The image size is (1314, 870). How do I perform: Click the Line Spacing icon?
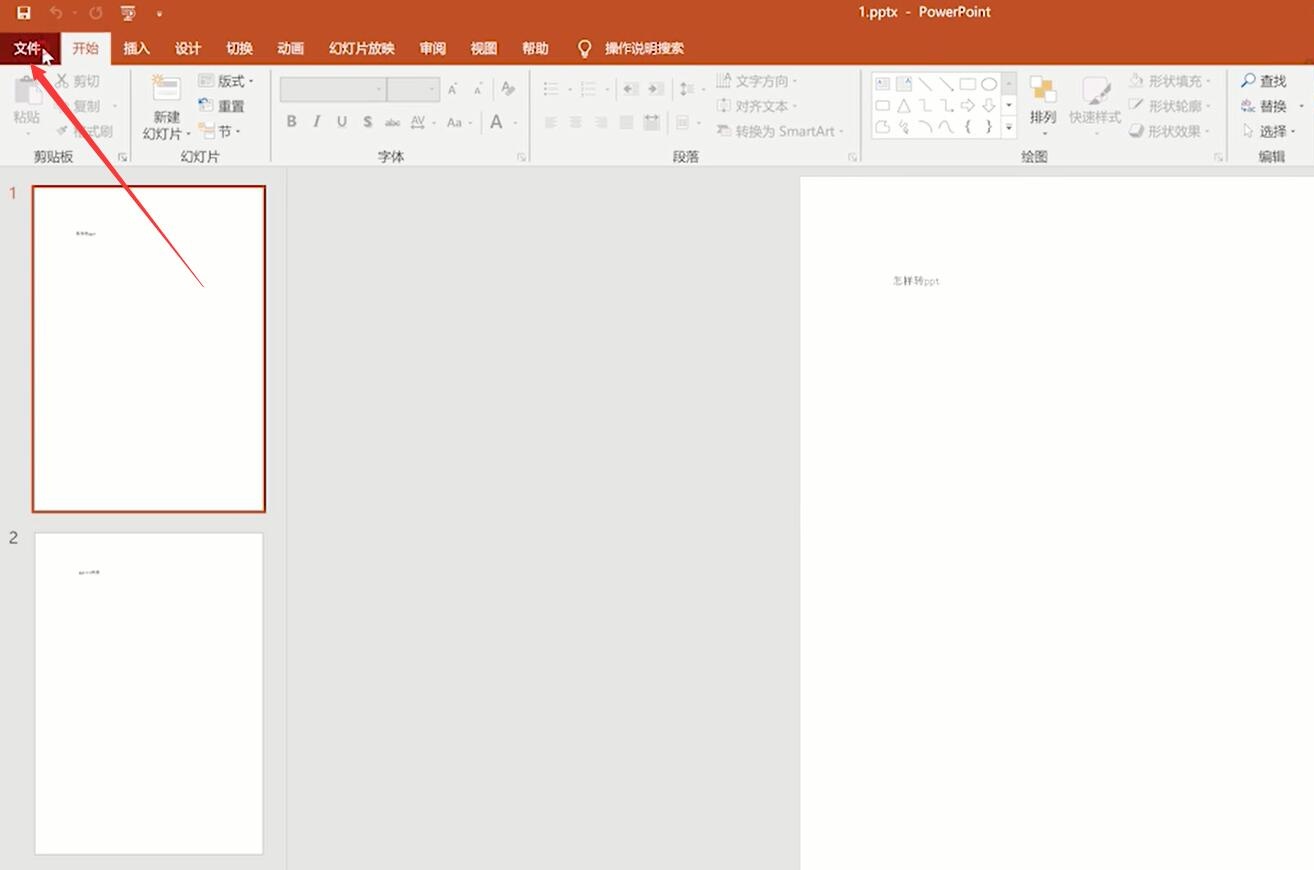click(x=686, y=89)
